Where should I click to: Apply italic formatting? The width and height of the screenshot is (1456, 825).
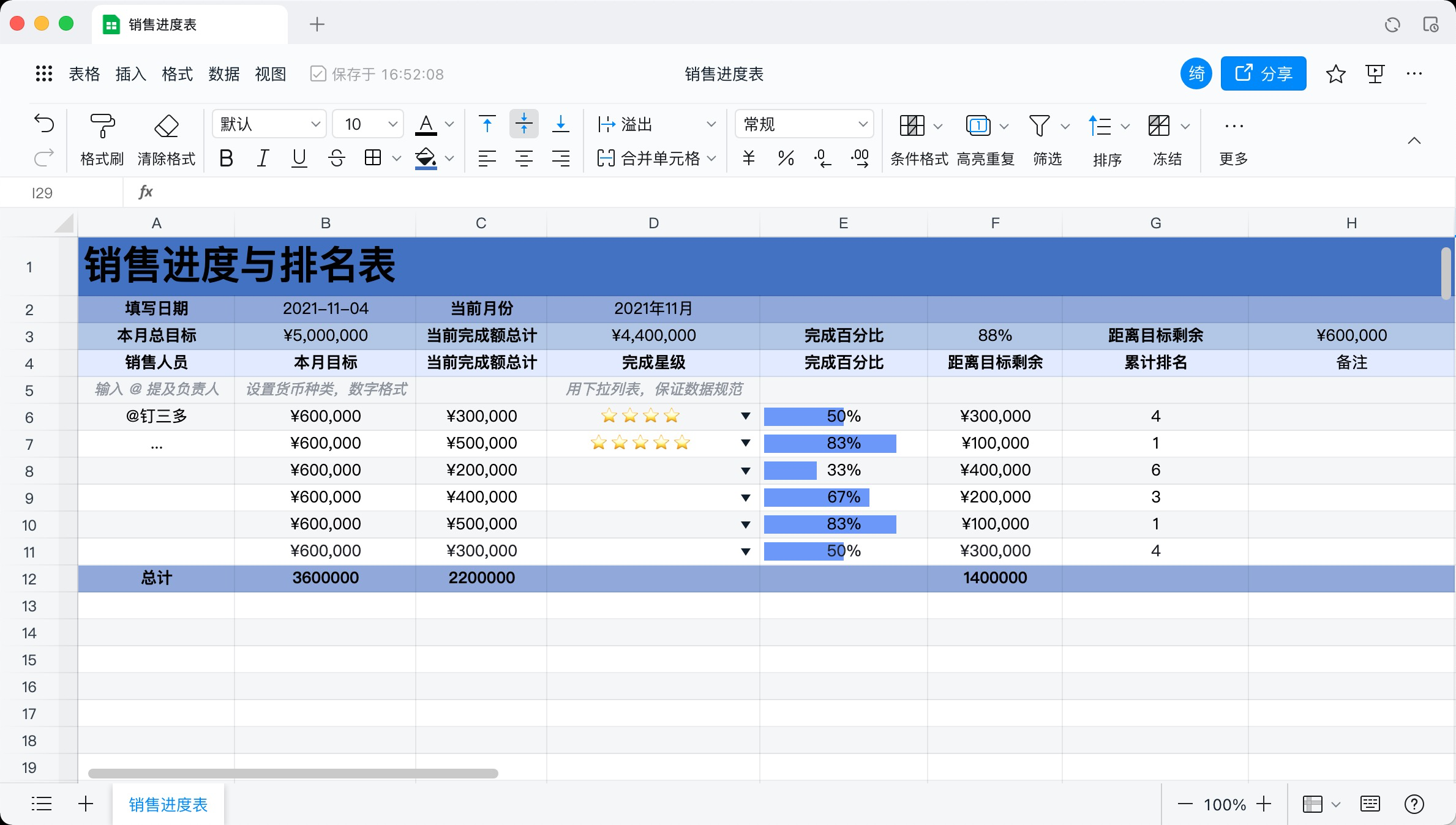[262, 158]
